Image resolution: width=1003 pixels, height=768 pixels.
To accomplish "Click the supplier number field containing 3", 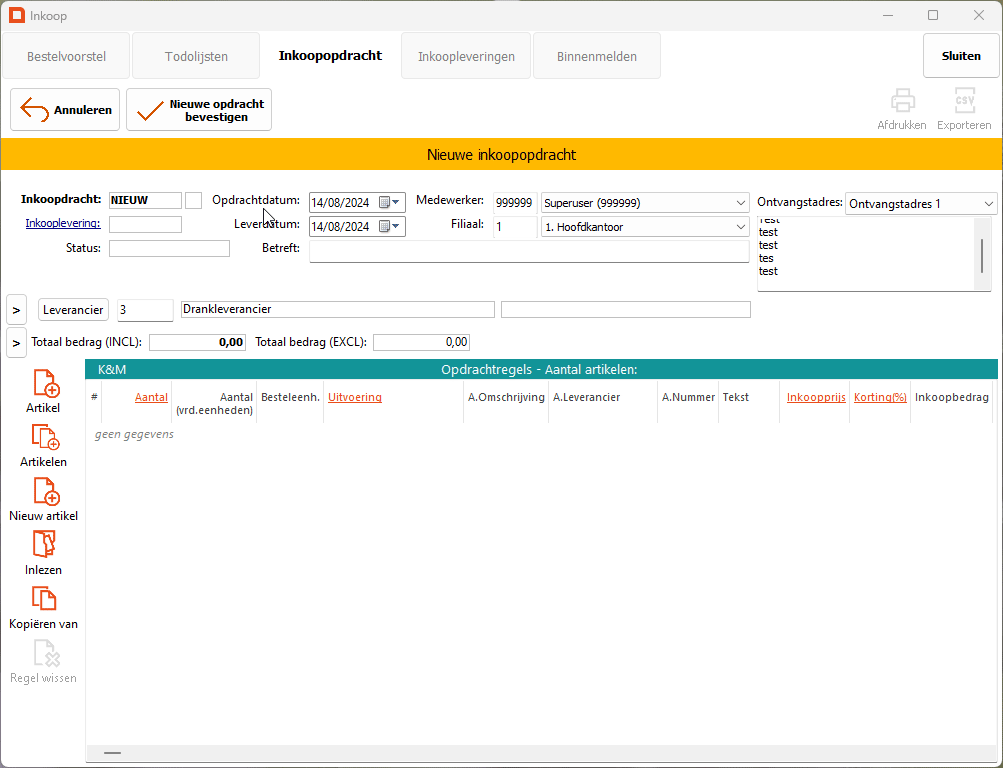I will tap(145, 310).
